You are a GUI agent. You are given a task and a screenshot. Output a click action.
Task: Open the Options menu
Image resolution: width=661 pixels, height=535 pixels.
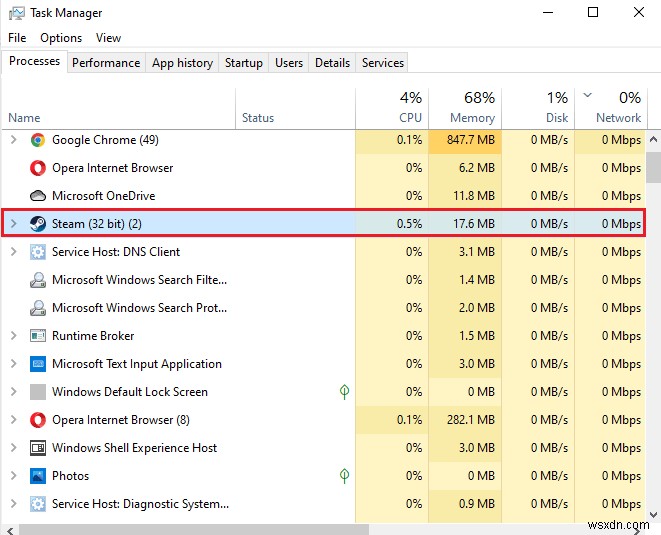tap(61, 38)
